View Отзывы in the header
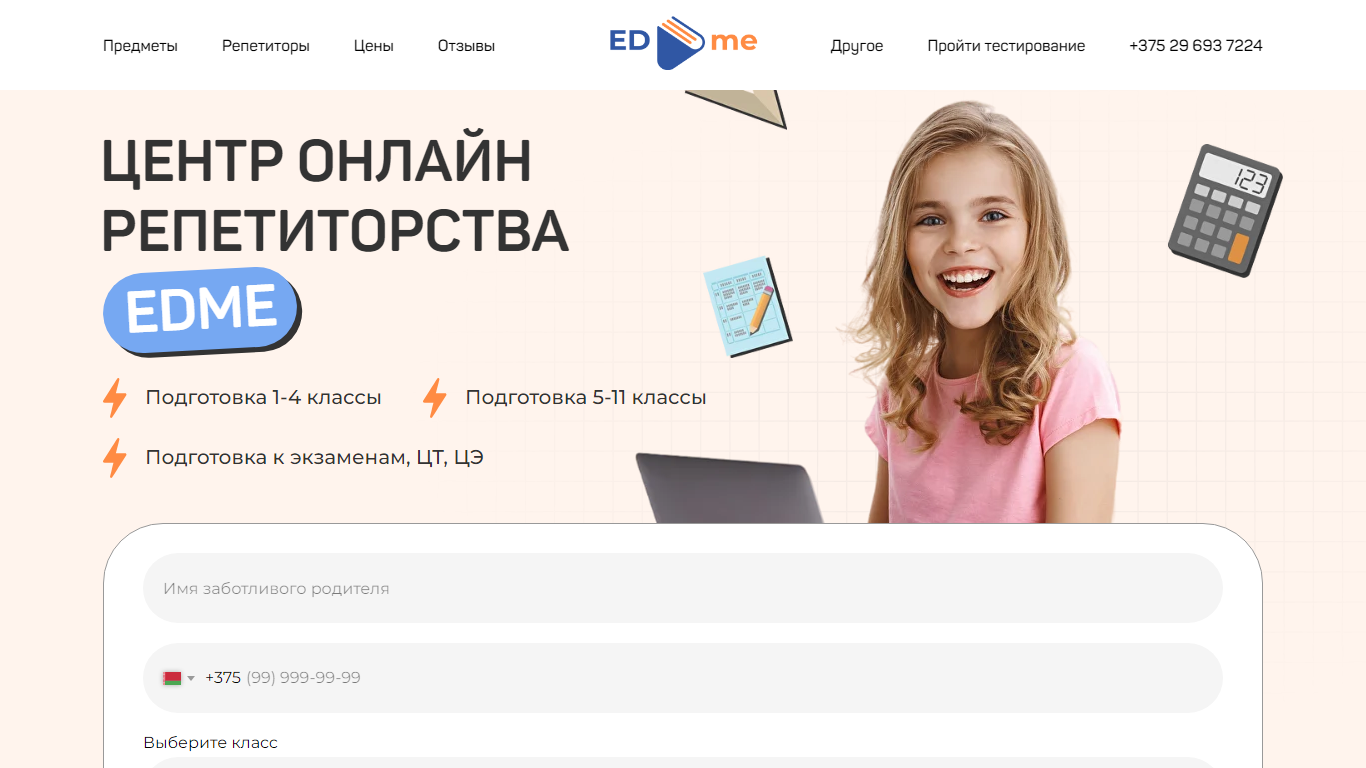Screen dimensions: 1366x768 pyautogui.click(x=466, y=46)
